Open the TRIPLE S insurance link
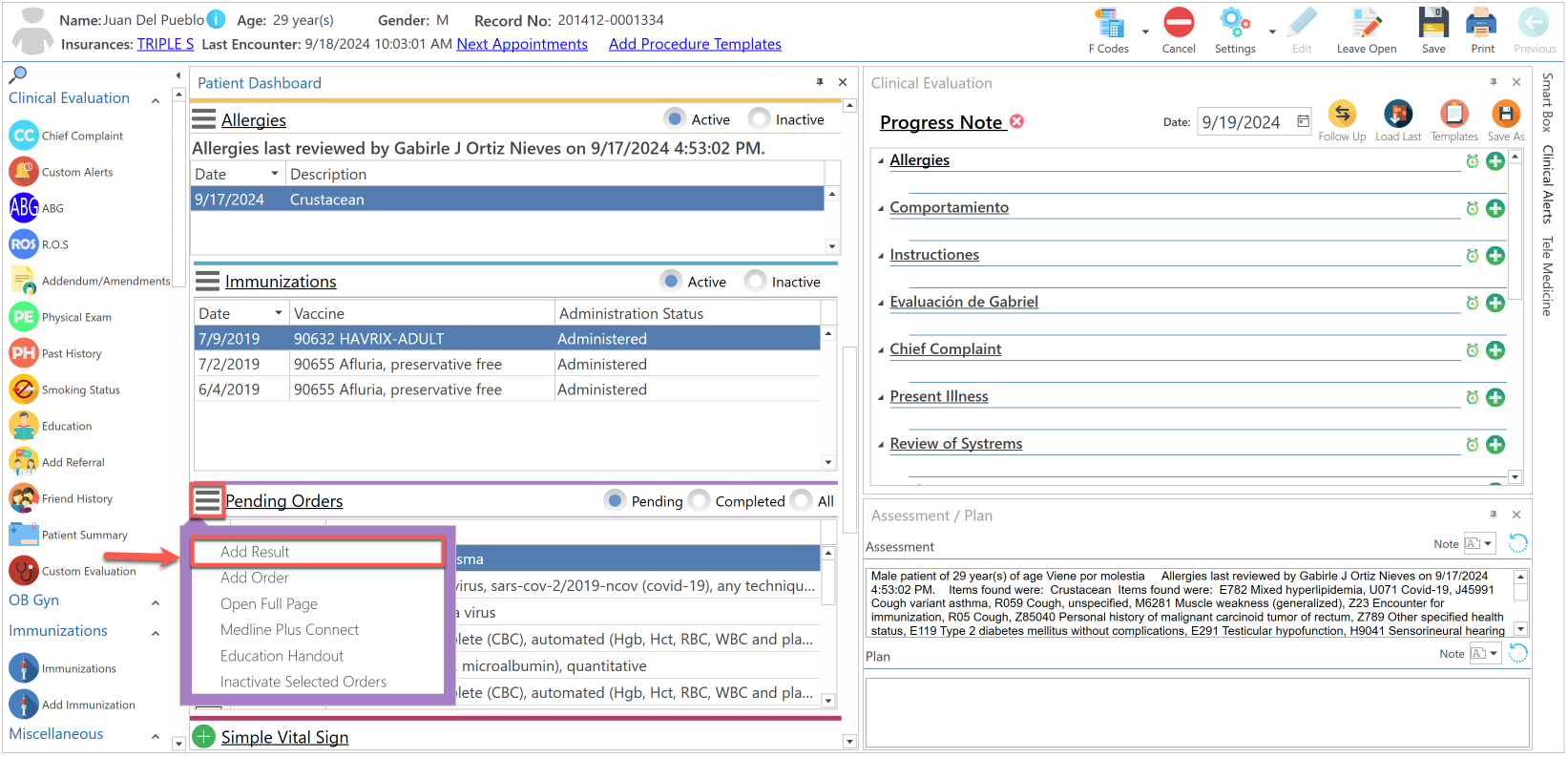This screenshot has height=758, width=1568. [165, 44]
